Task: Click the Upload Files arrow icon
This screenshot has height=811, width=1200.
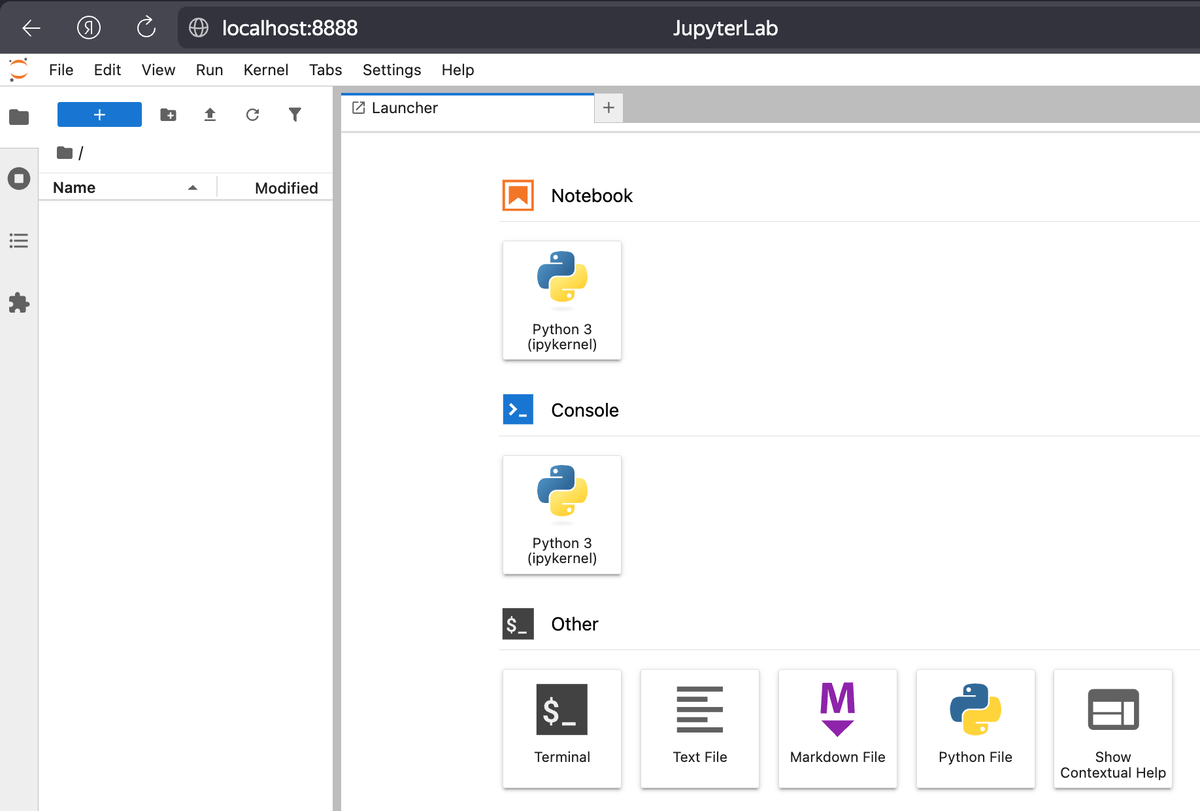Action: [210, 115]
